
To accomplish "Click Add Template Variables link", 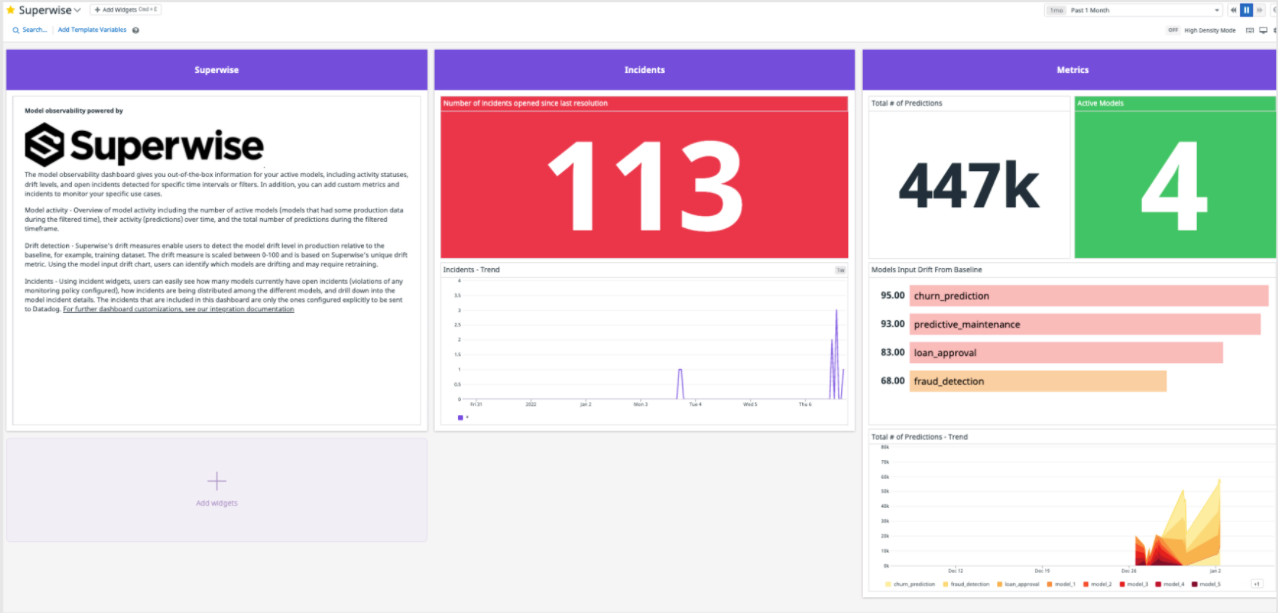I will pyautogui.click(x=92, y=30).
